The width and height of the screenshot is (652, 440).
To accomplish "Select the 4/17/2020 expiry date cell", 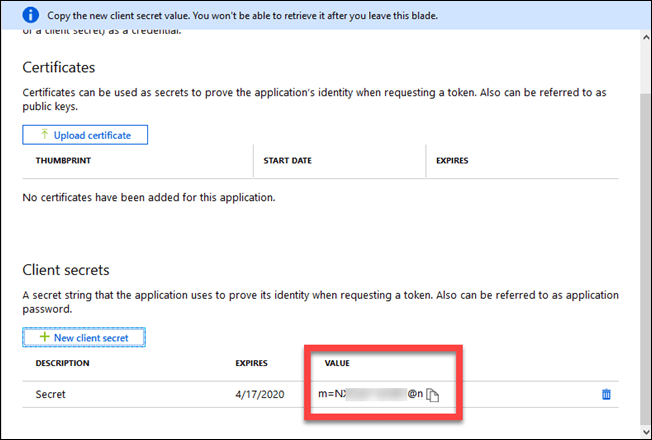I will point(259,395).
